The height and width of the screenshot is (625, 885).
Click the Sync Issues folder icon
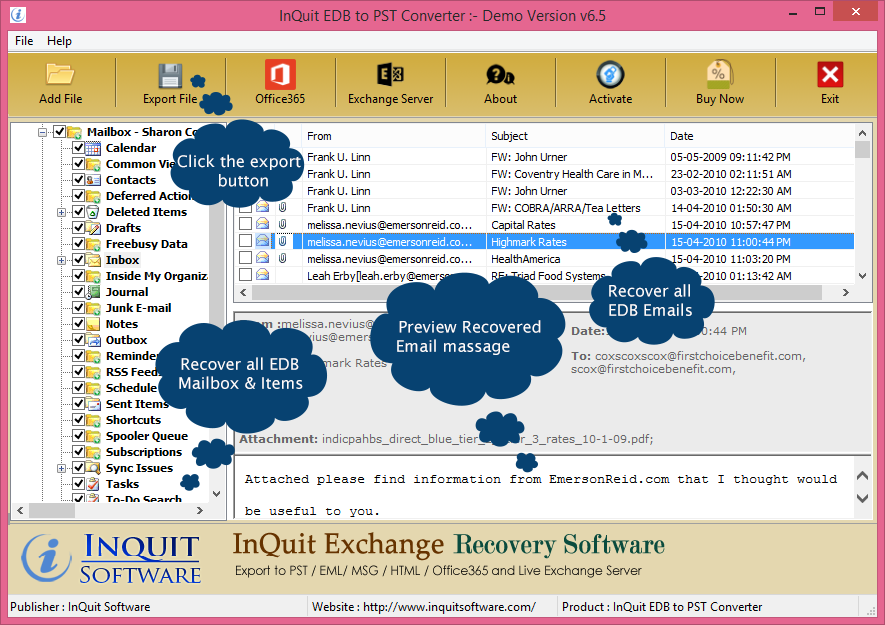point(93,468)
